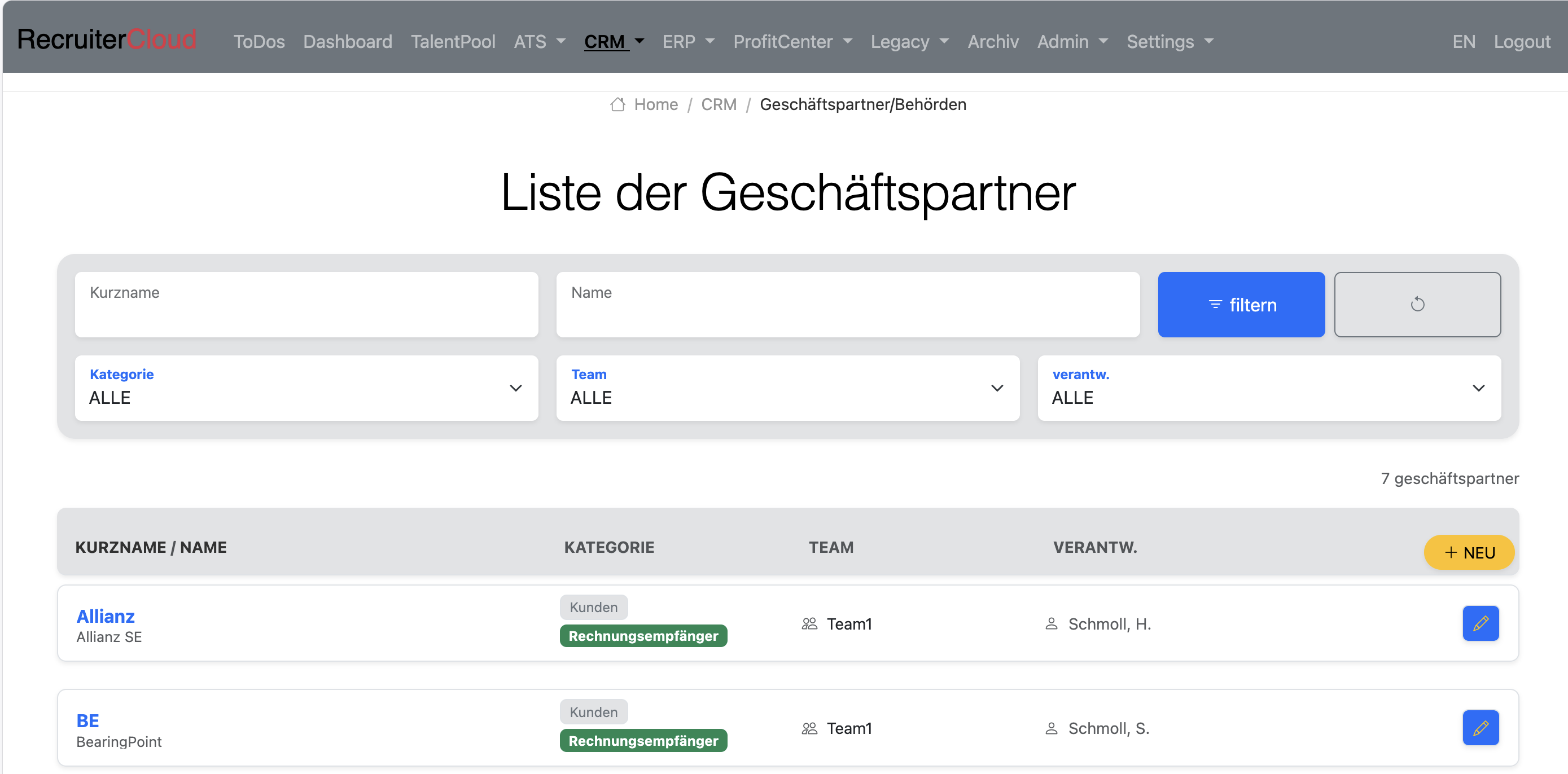This screenshot has height=774, width=1568.
Task: Open TalentPool in the navbar
Action: click(x=453, y=41)
